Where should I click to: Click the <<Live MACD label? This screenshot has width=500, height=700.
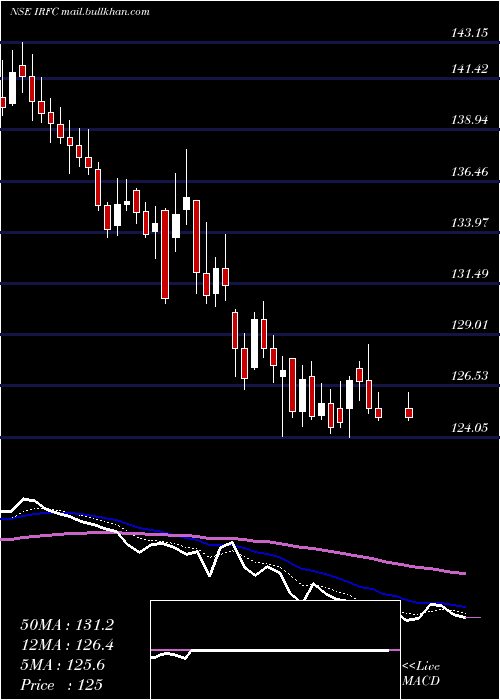tap(421, 674)
